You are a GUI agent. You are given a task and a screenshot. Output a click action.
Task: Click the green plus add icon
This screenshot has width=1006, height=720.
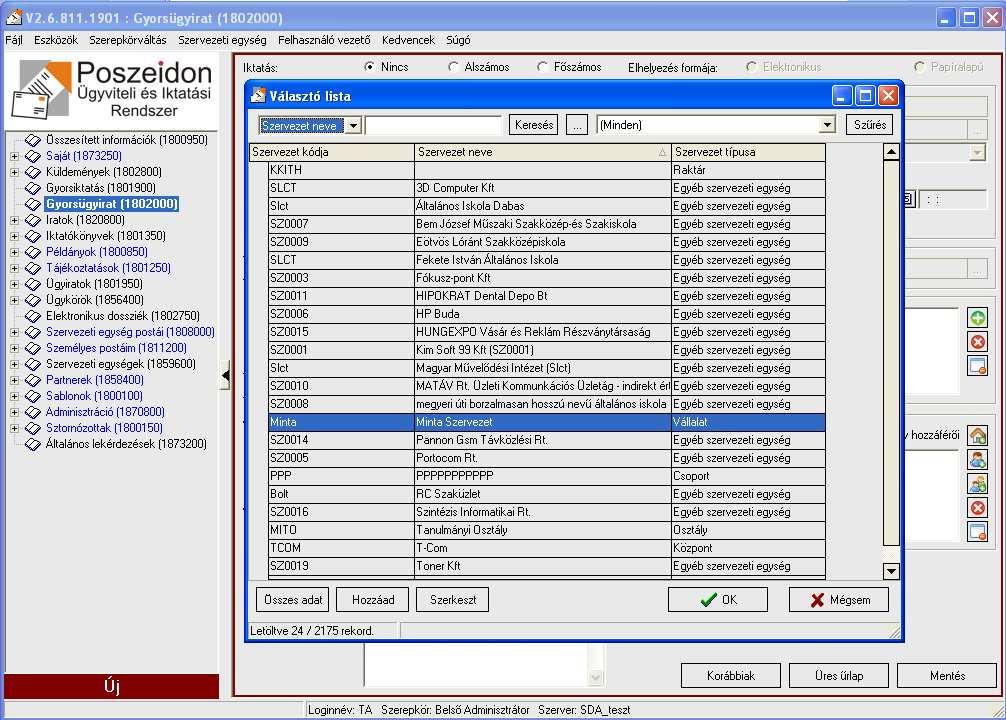[x=977, y=318]
